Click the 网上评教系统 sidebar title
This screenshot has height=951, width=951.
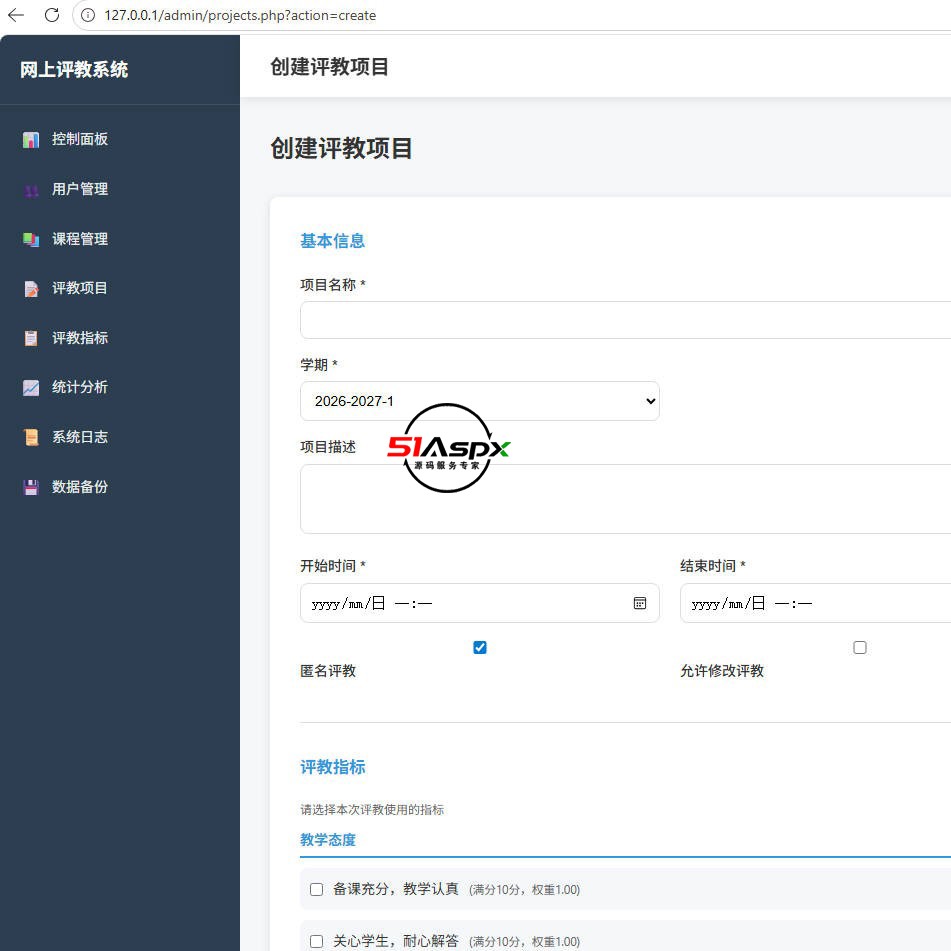coord(74,70)
